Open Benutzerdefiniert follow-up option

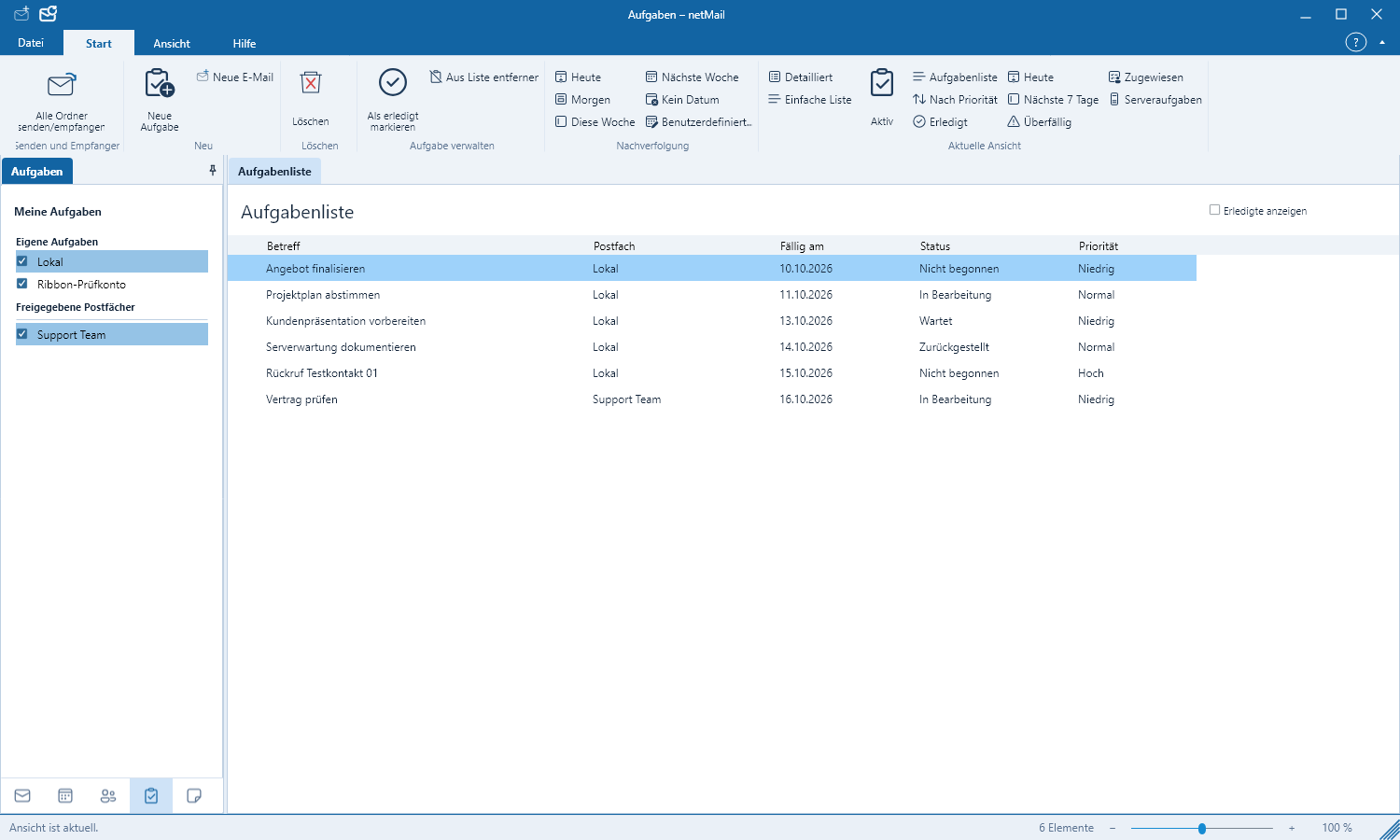(698, 122)
